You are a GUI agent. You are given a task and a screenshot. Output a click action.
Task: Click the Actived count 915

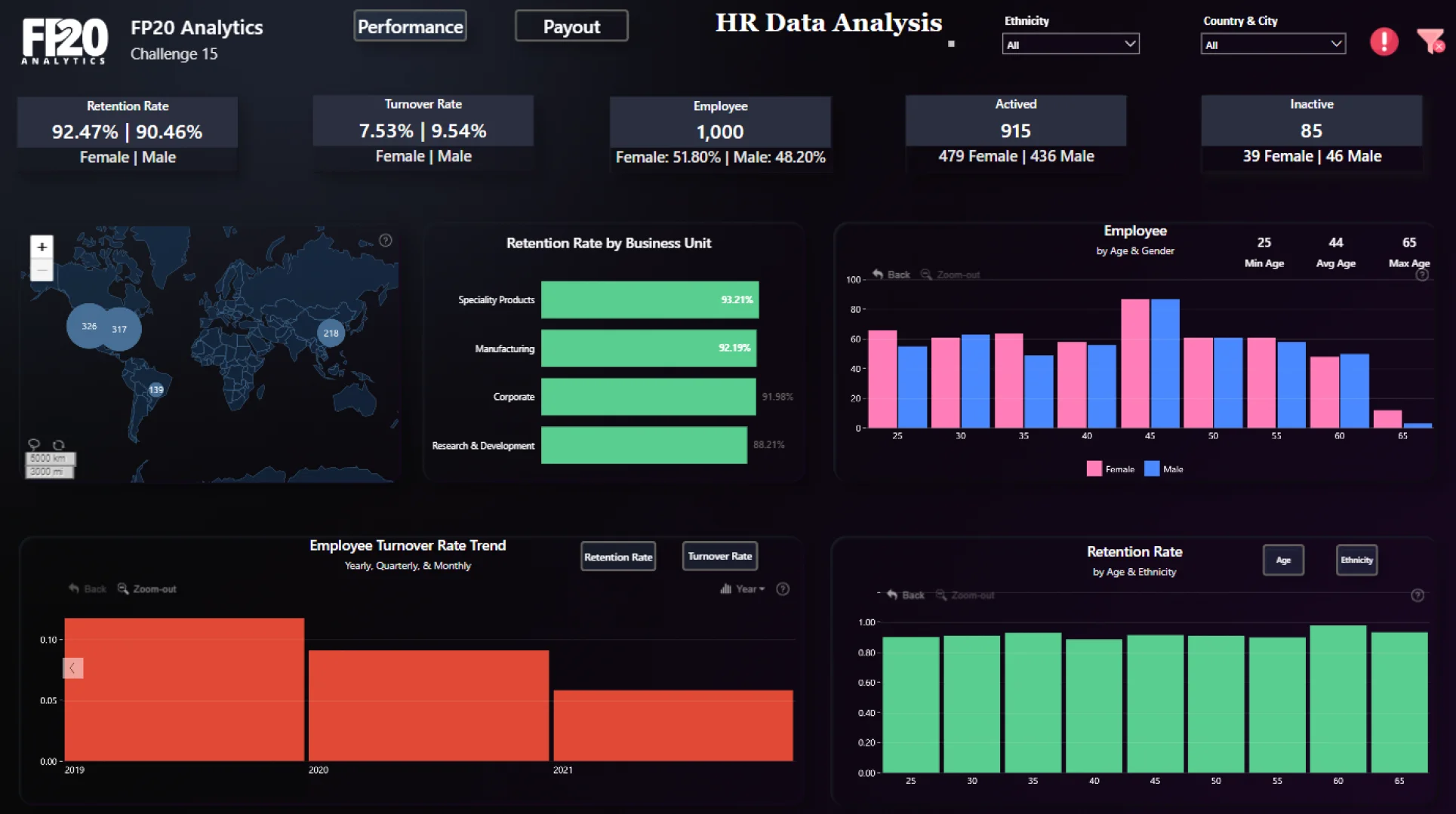point(1015,131)
